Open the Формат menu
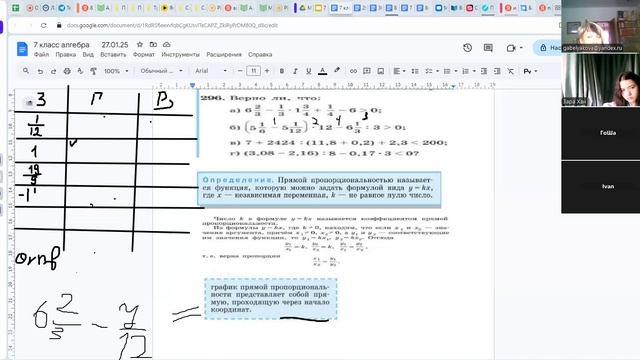 point(144,54)
